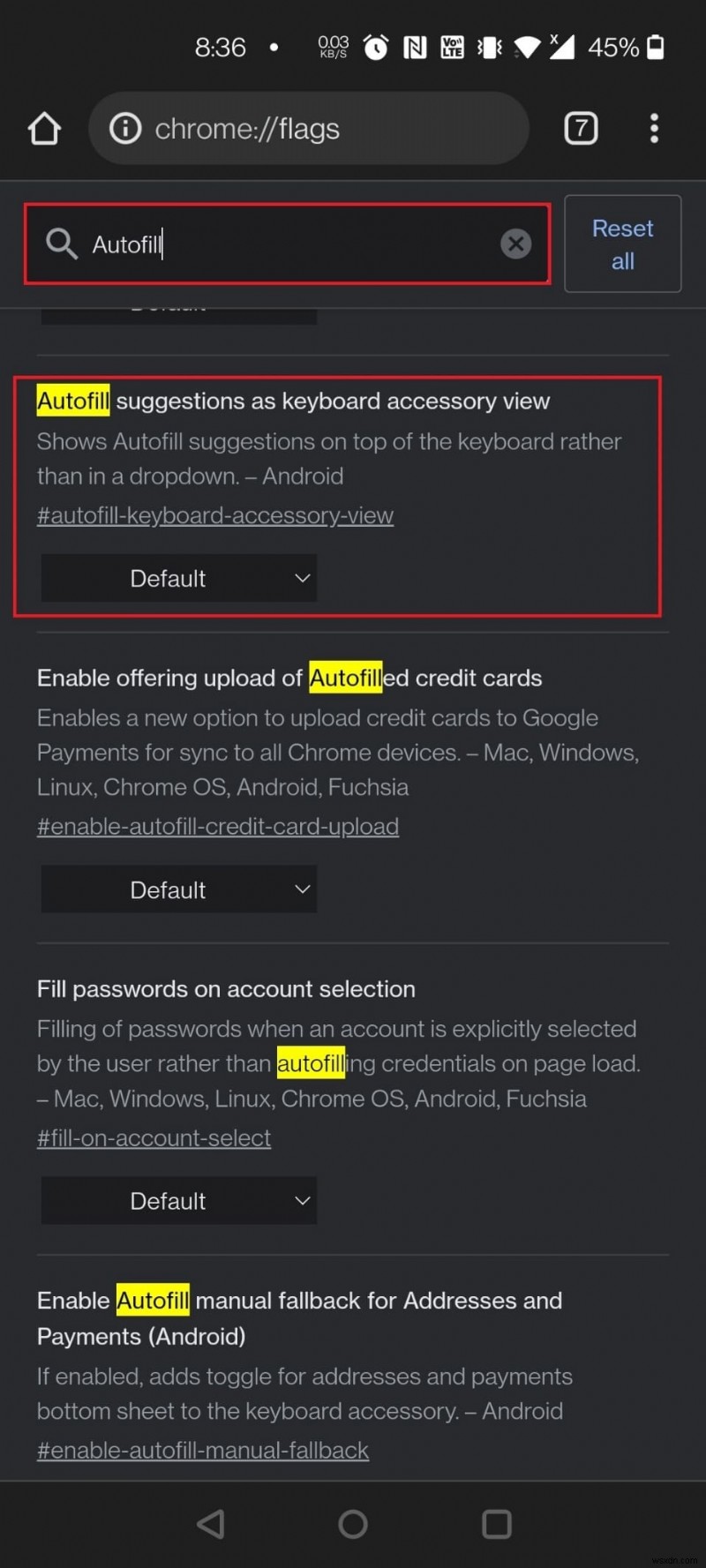The width and height of the screenshot is (706, 1568).
Task: Expand the Default dropdown under credit card upload flag
Action: click(178, 889)
